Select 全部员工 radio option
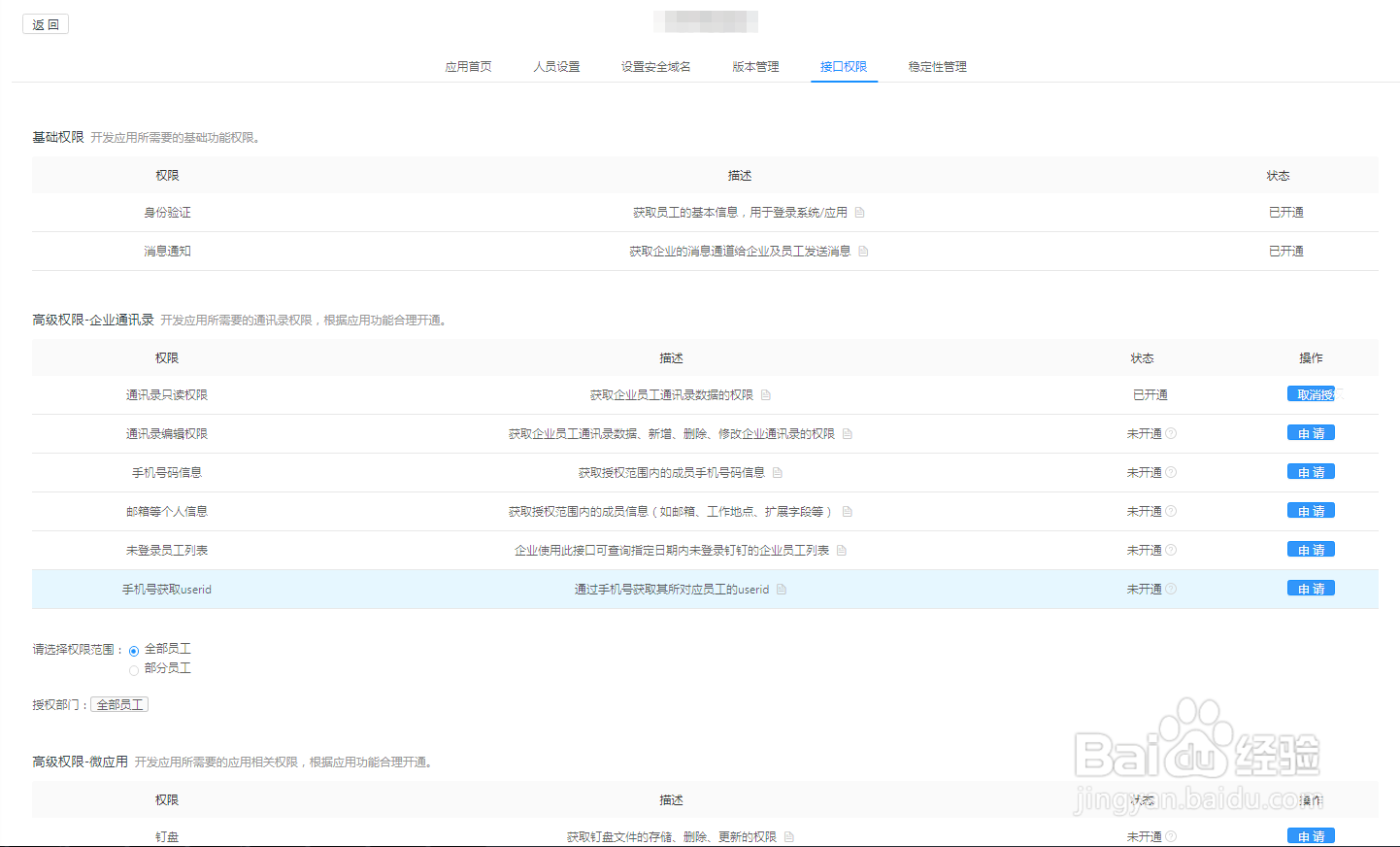This screenshot has height=847, width=1400. pos(134,651)
